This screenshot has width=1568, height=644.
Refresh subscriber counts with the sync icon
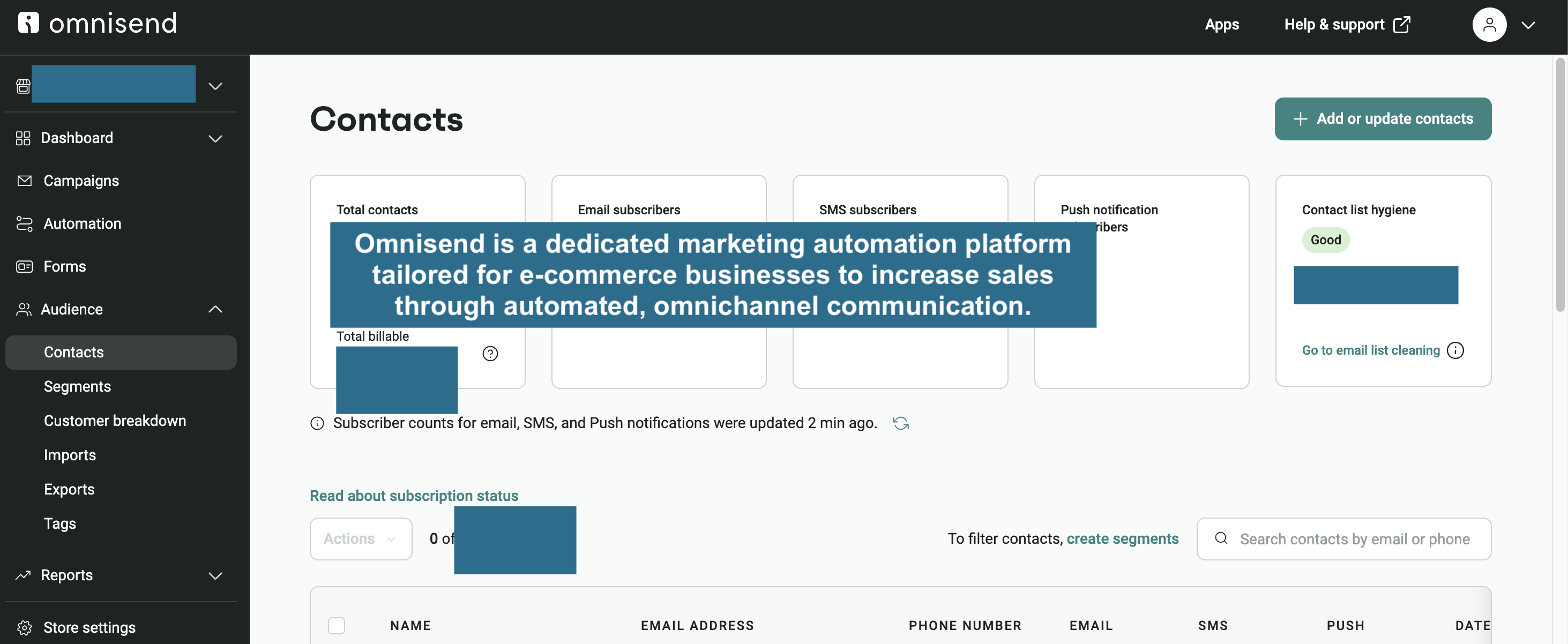coord(901,423)
